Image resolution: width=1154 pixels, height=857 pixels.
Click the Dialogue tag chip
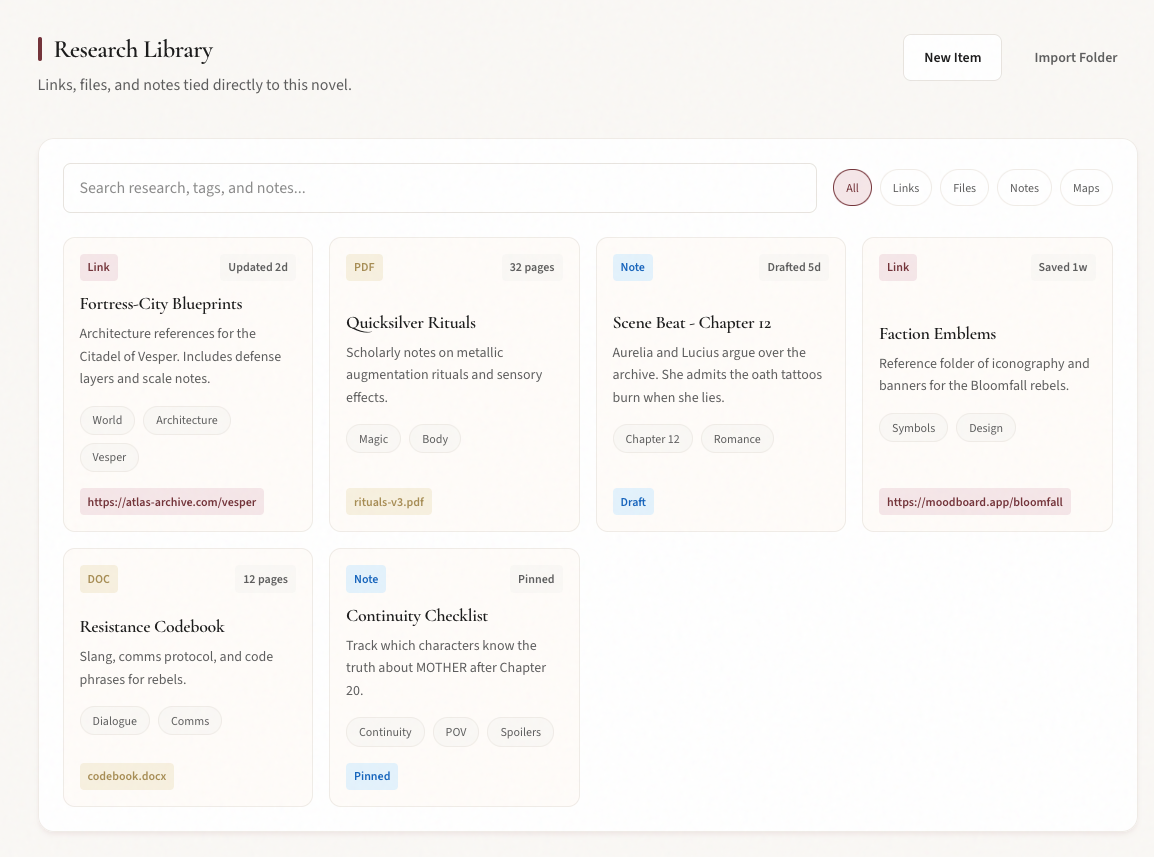[115, 721]
